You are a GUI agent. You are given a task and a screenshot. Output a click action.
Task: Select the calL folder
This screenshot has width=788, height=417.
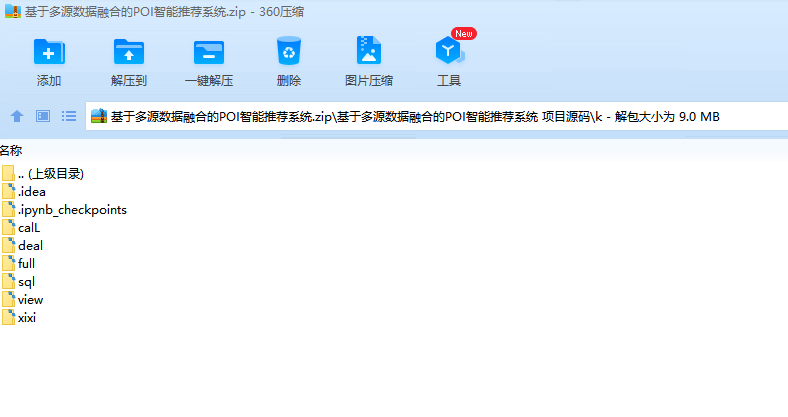coord(29,228)
